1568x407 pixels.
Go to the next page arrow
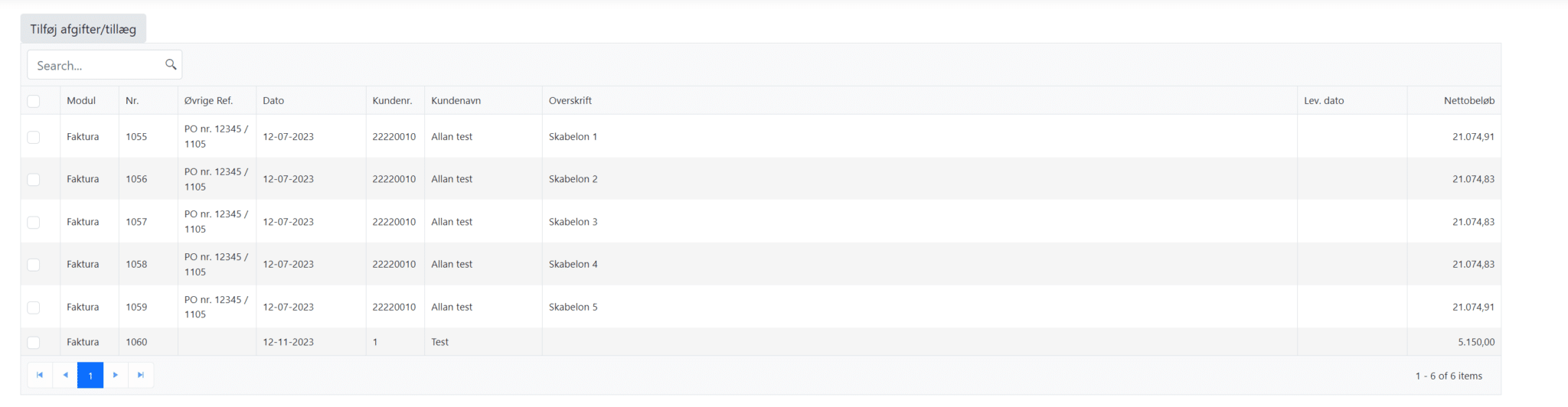pos(116,375)
